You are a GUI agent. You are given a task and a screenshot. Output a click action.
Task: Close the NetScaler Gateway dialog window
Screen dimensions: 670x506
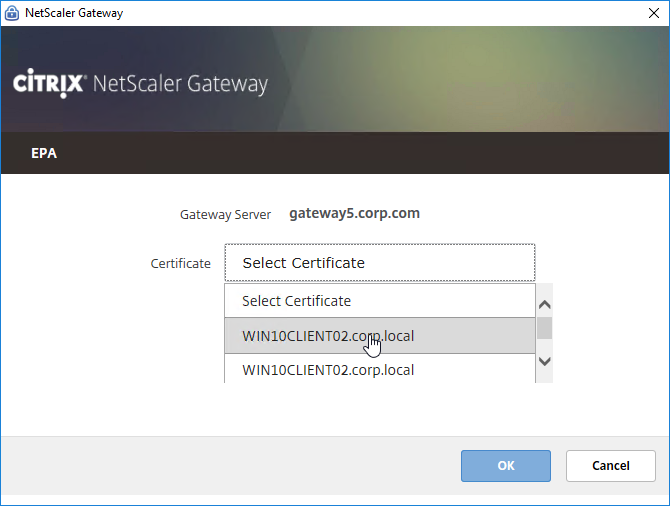tap(654, 13)
